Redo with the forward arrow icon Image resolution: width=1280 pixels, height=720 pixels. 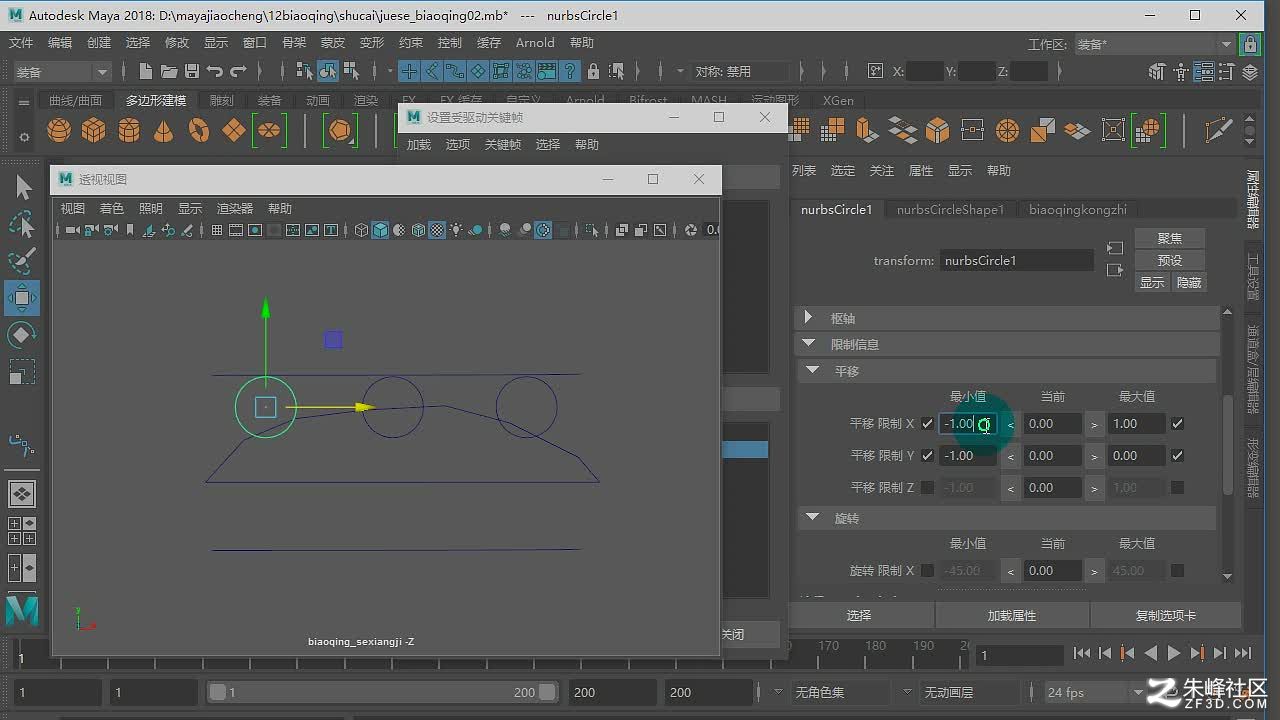(238, 71)
